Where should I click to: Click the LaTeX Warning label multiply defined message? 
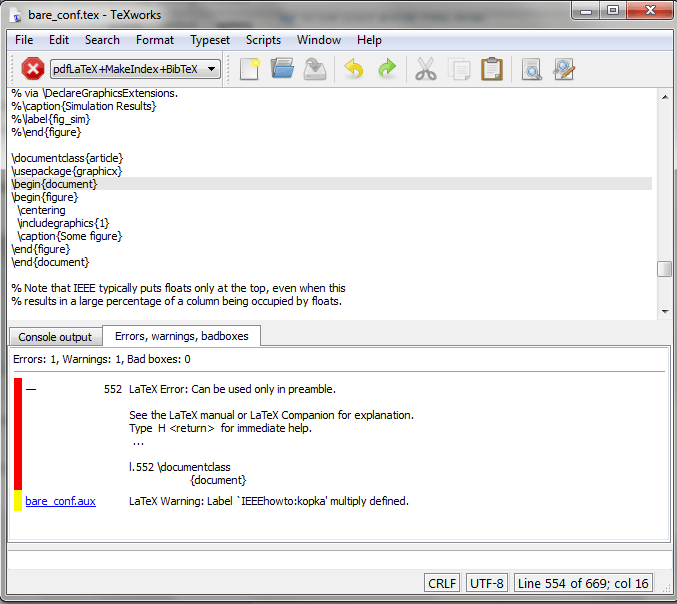269,501
